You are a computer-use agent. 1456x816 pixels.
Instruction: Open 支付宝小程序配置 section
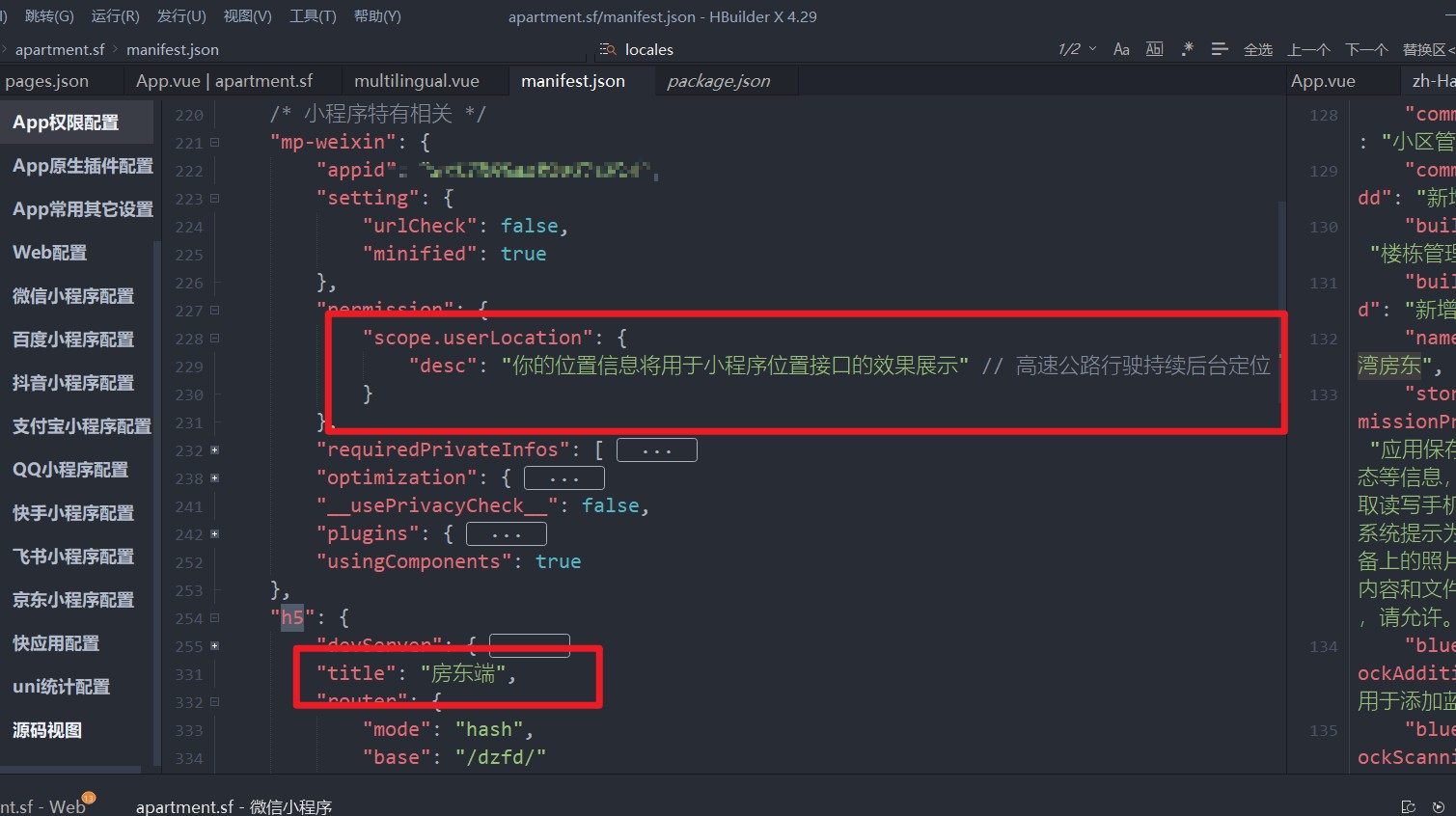point(76,426)
